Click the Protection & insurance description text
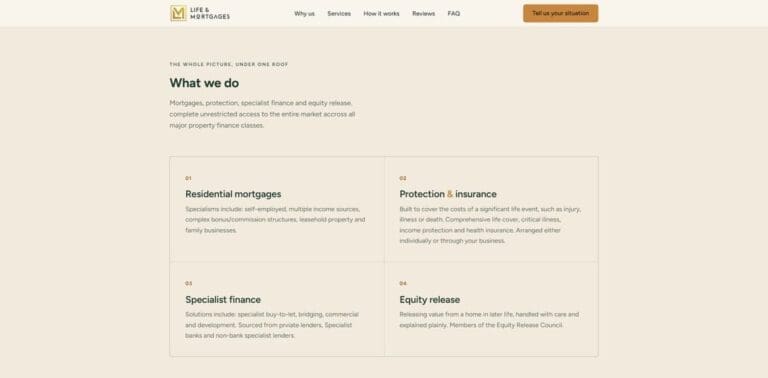768x378 pixels. (490, 225)
